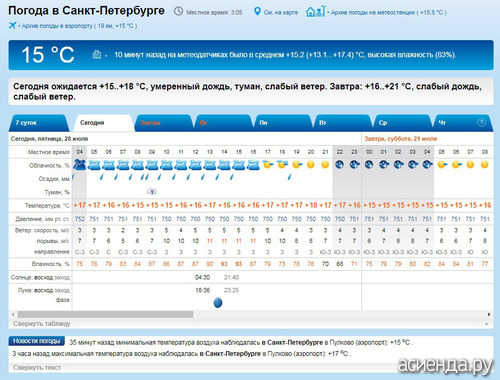Screen dimensions: 500x380
Task: Click the weather station house icon
Action: tap(315, 12)
